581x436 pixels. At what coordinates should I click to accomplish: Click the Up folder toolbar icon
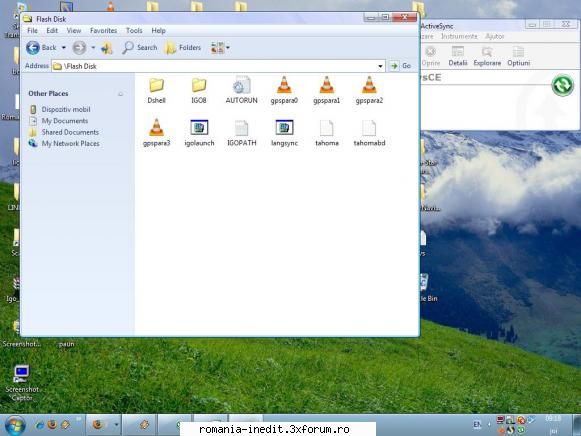tap(107, 47)
